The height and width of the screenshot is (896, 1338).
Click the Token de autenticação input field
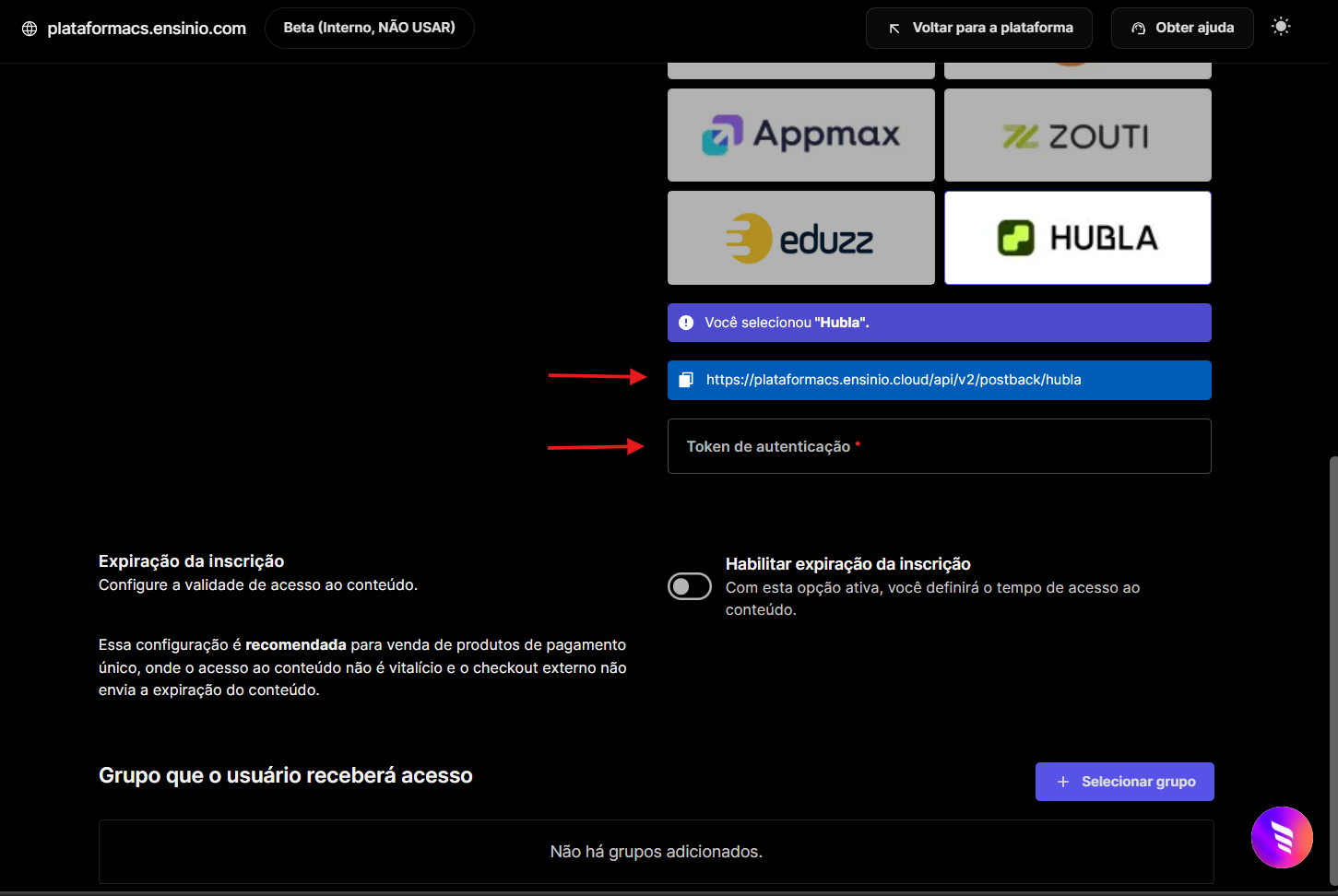pyautogui.click(x=939, y=446)
